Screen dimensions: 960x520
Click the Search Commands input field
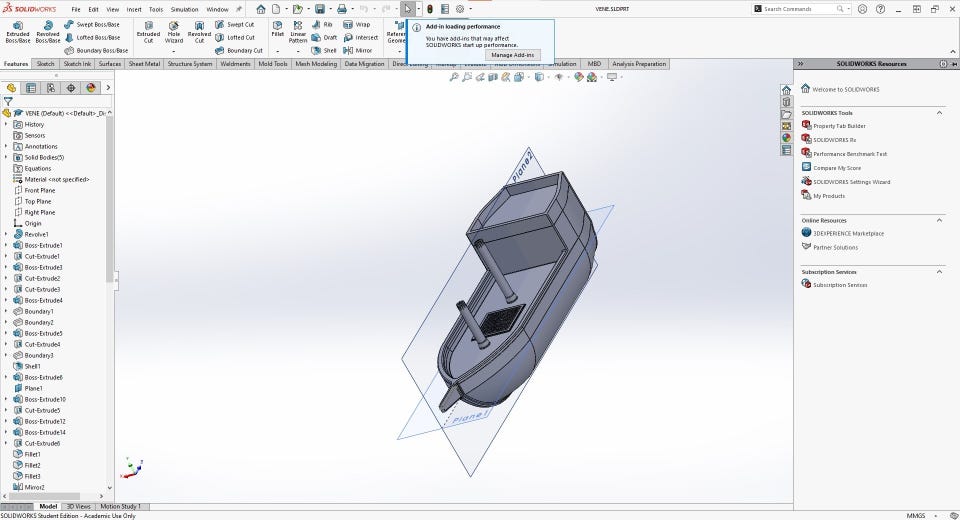click(799, 9)
